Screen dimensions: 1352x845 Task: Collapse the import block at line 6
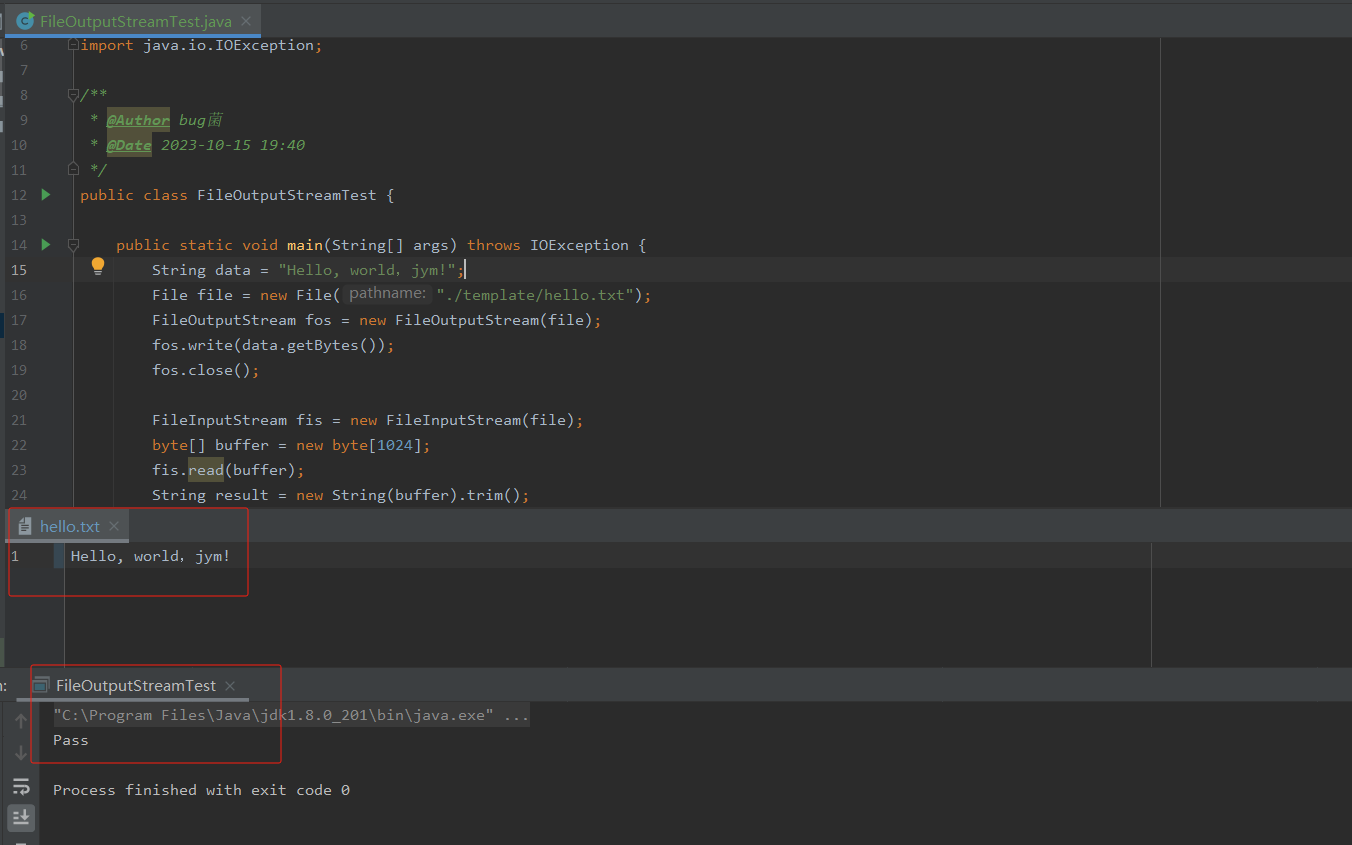click(73, 45)
